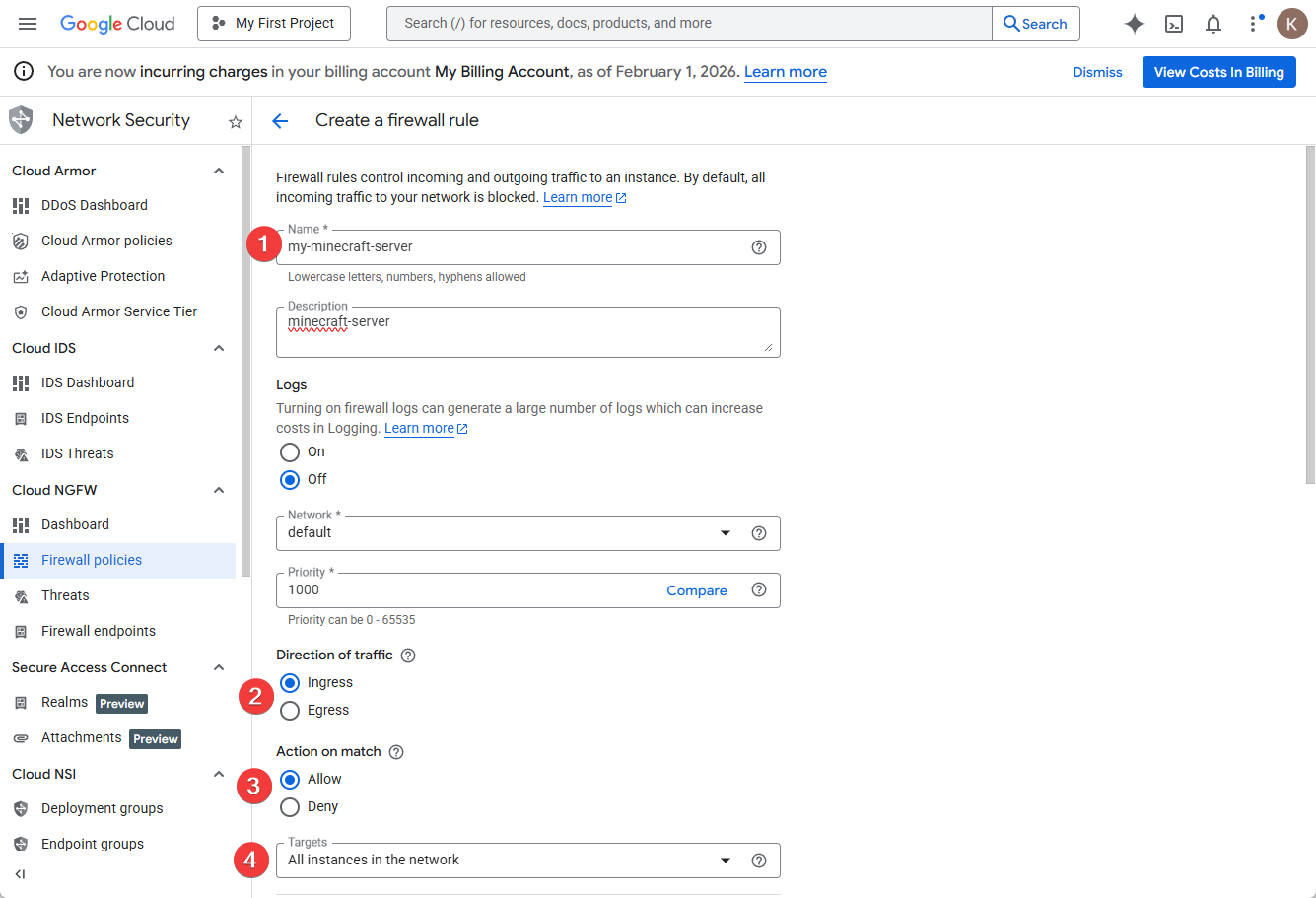Select logs Off radio button

[x=290, y=480]
